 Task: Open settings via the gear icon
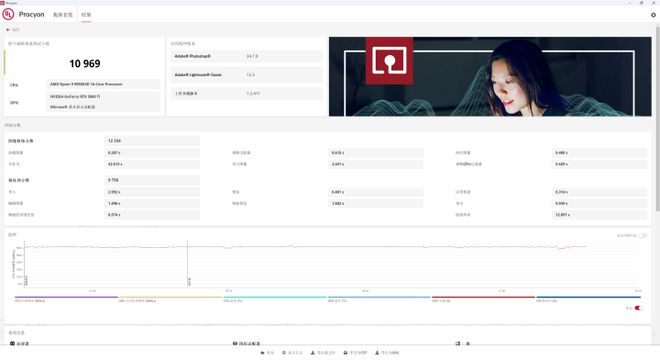tap(653, 15)
